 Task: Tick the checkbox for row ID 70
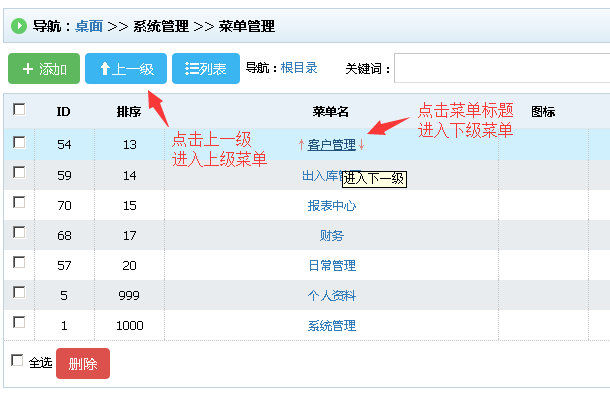[x=19, y=203]
